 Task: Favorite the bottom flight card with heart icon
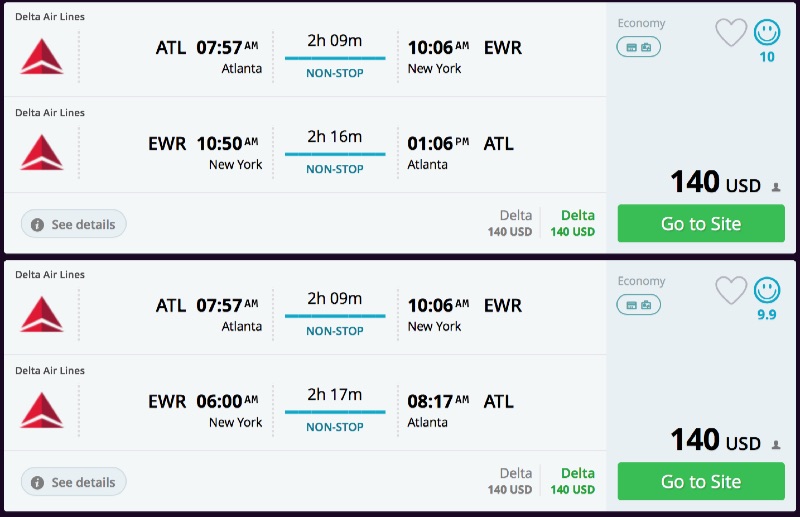(731, 291)
